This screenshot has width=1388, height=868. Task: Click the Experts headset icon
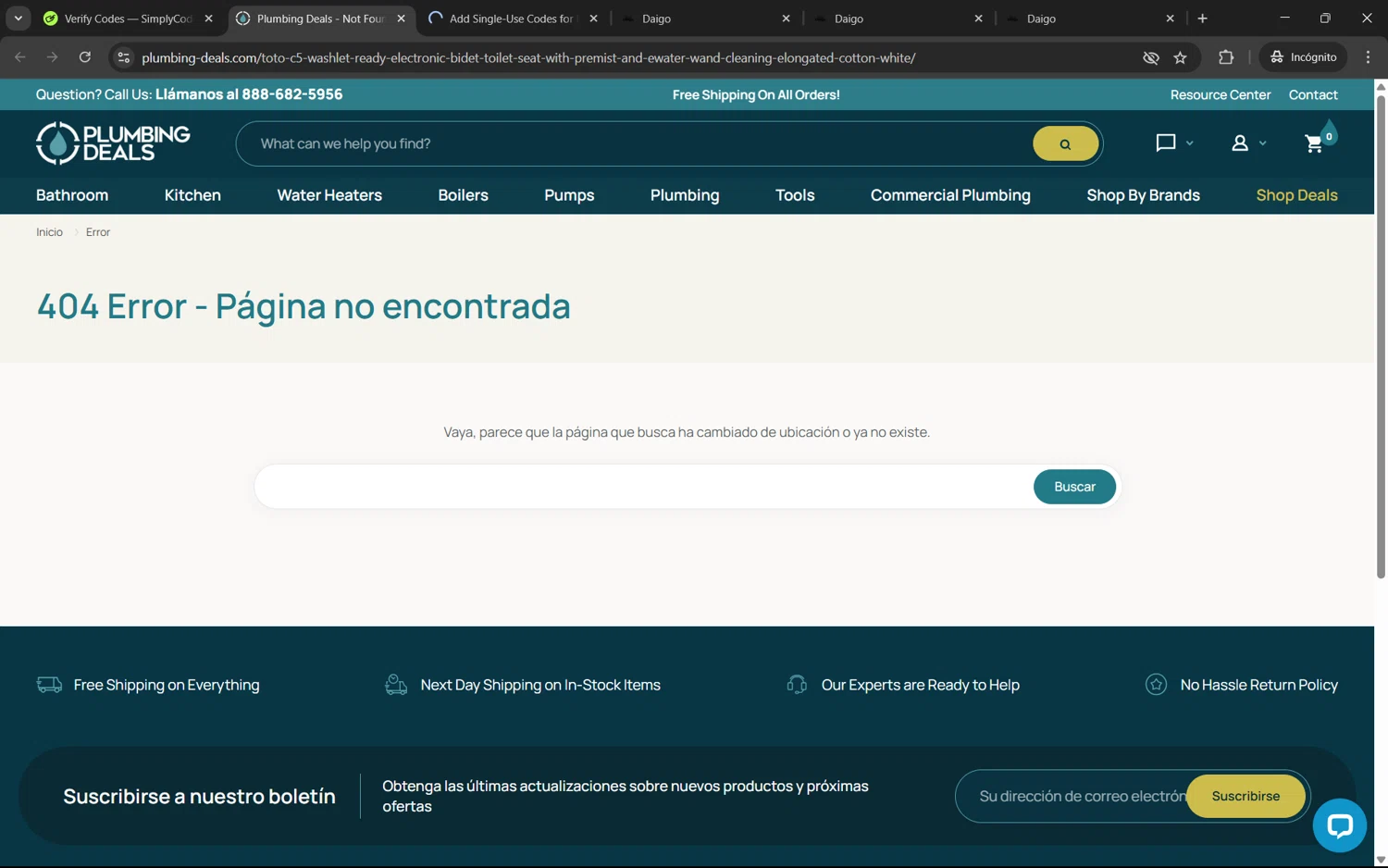(797, 685)
